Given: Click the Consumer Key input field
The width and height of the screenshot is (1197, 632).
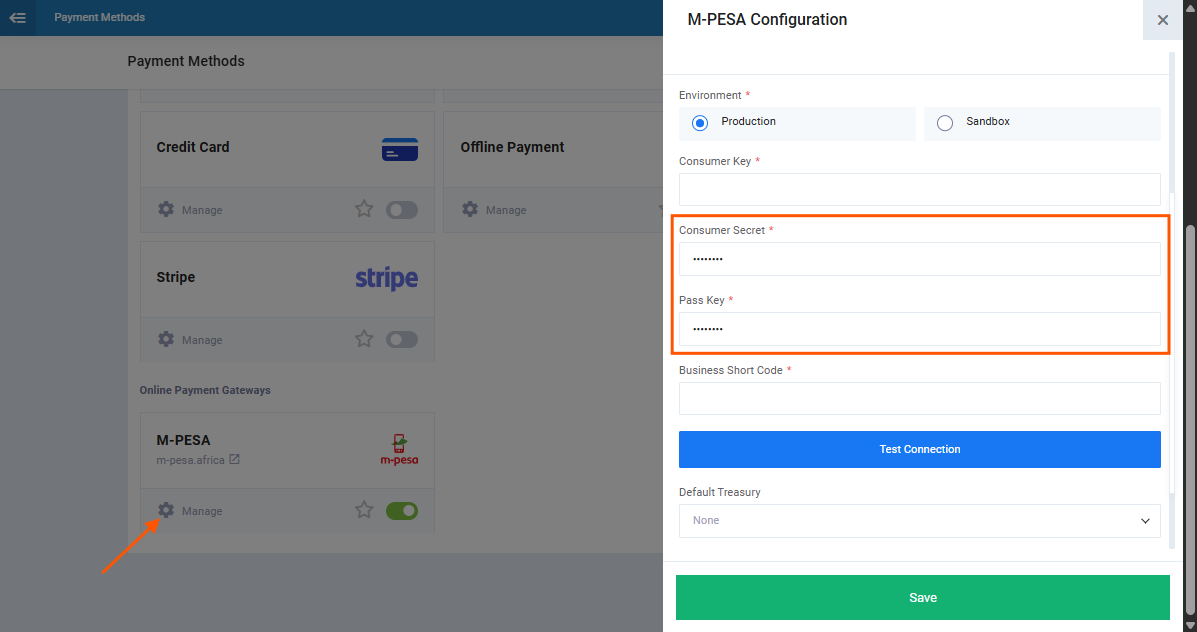Looking at the screenshot, I should pyautogui.click(x=920, y=189).
